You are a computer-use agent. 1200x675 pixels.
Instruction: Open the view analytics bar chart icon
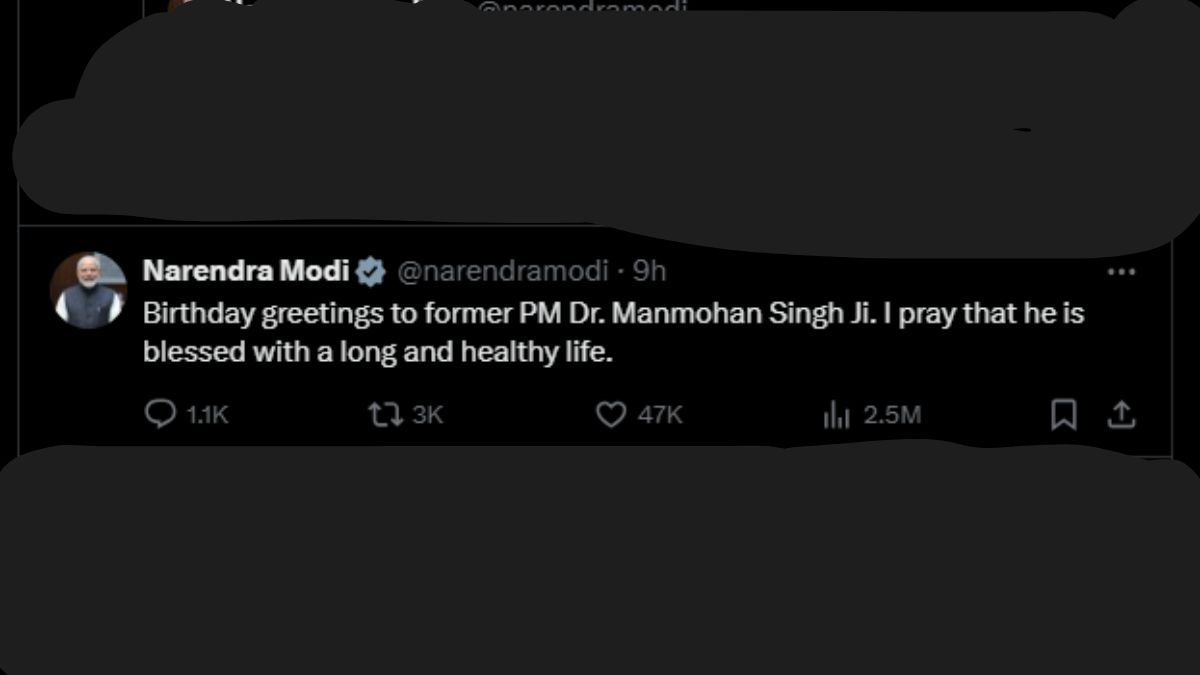point(835,415)
